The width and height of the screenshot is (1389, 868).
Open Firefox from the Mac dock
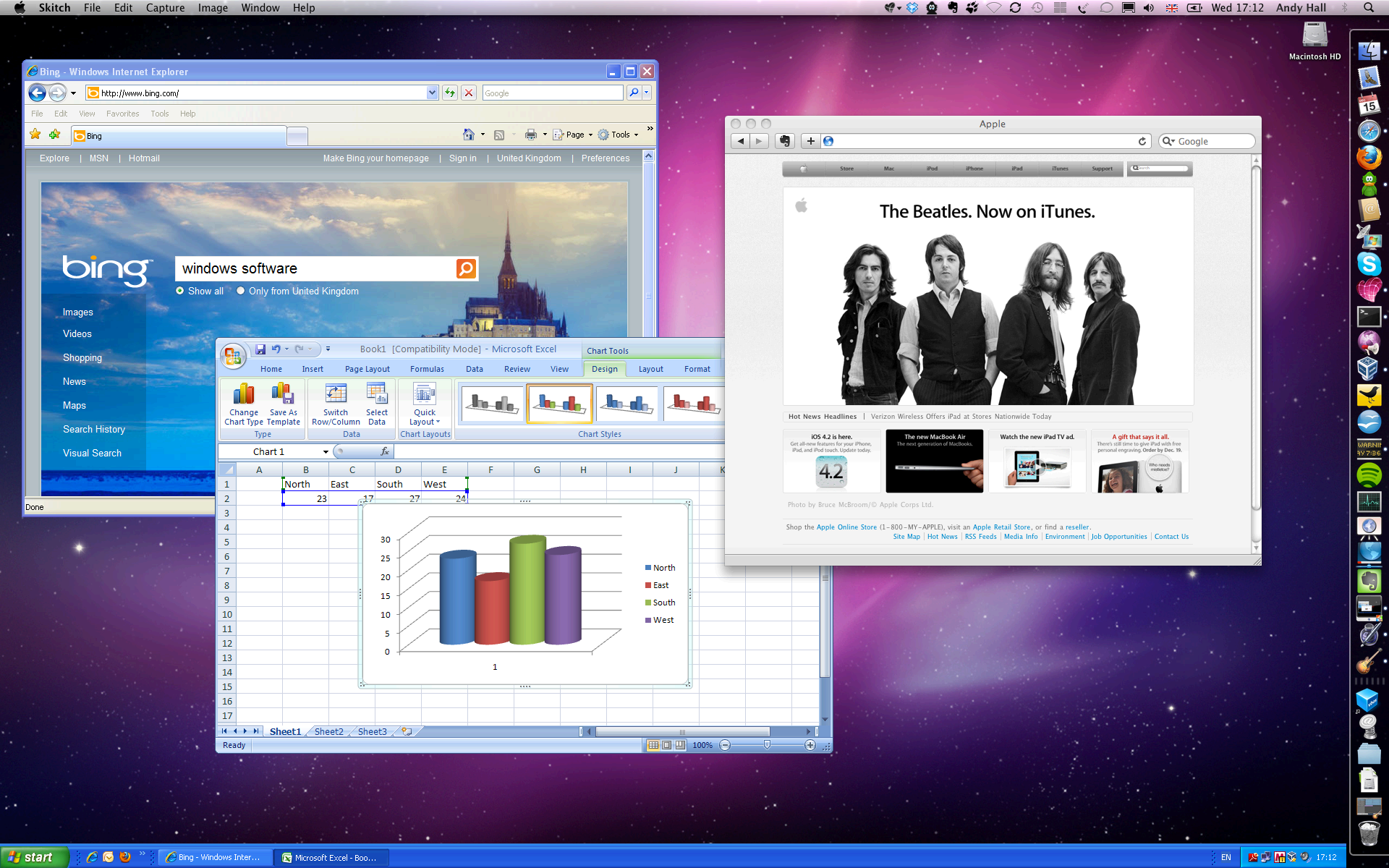[x=1369, y=157]
